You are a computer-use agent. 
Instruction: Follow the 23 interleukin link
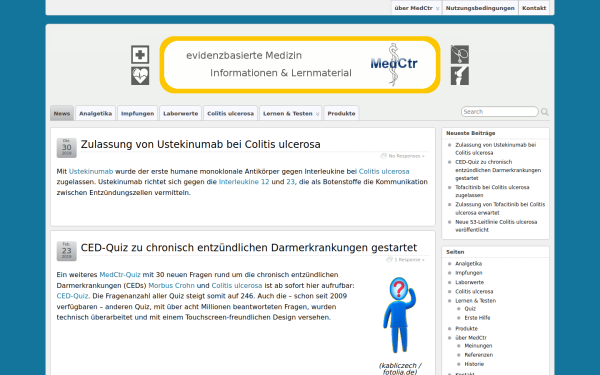tap(290, 182)
